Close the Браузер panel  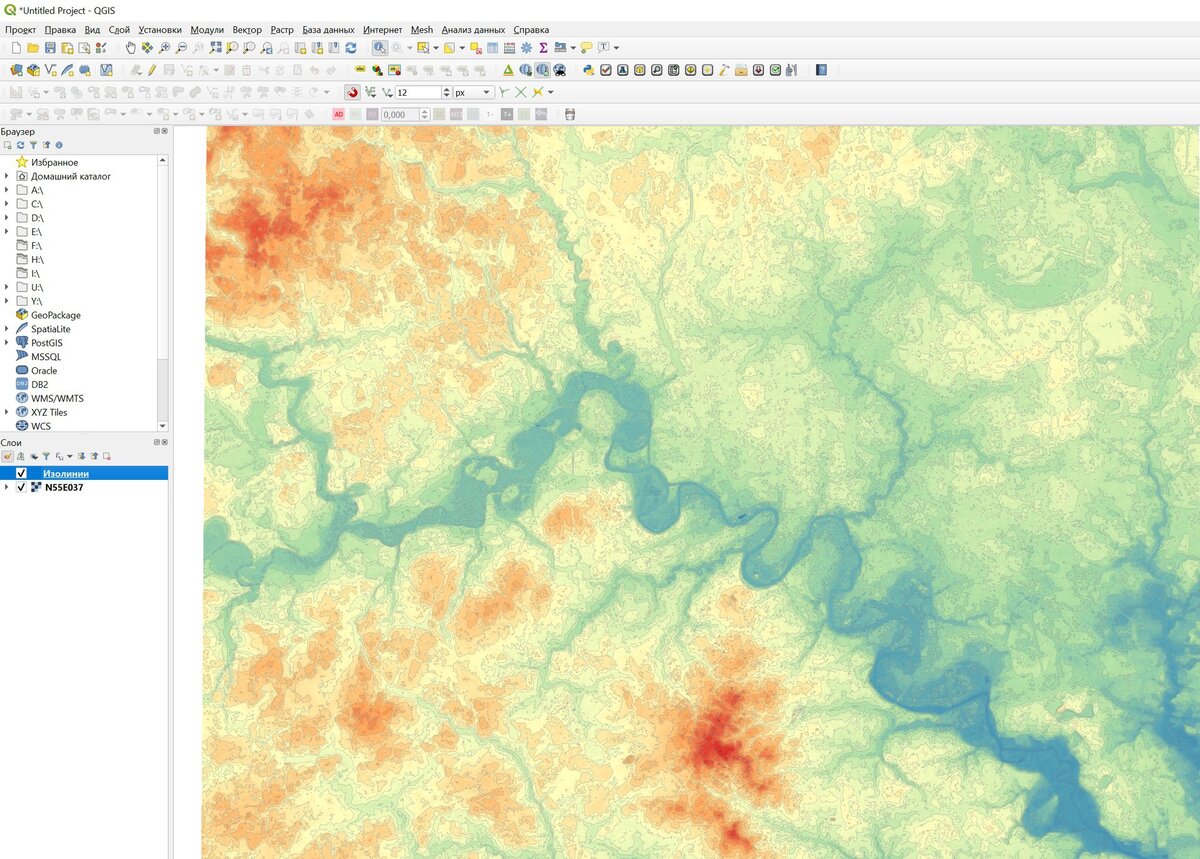(x=165, y=131)
